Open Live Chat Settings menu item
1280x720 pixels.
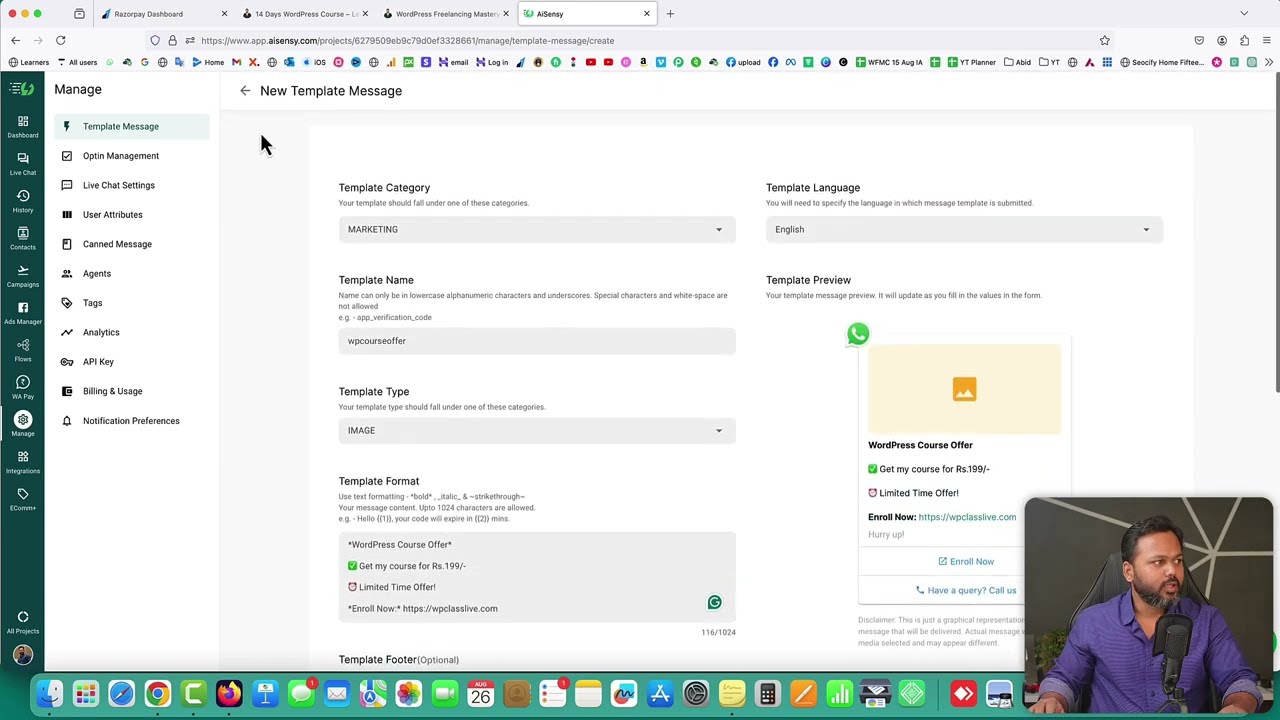132,185
